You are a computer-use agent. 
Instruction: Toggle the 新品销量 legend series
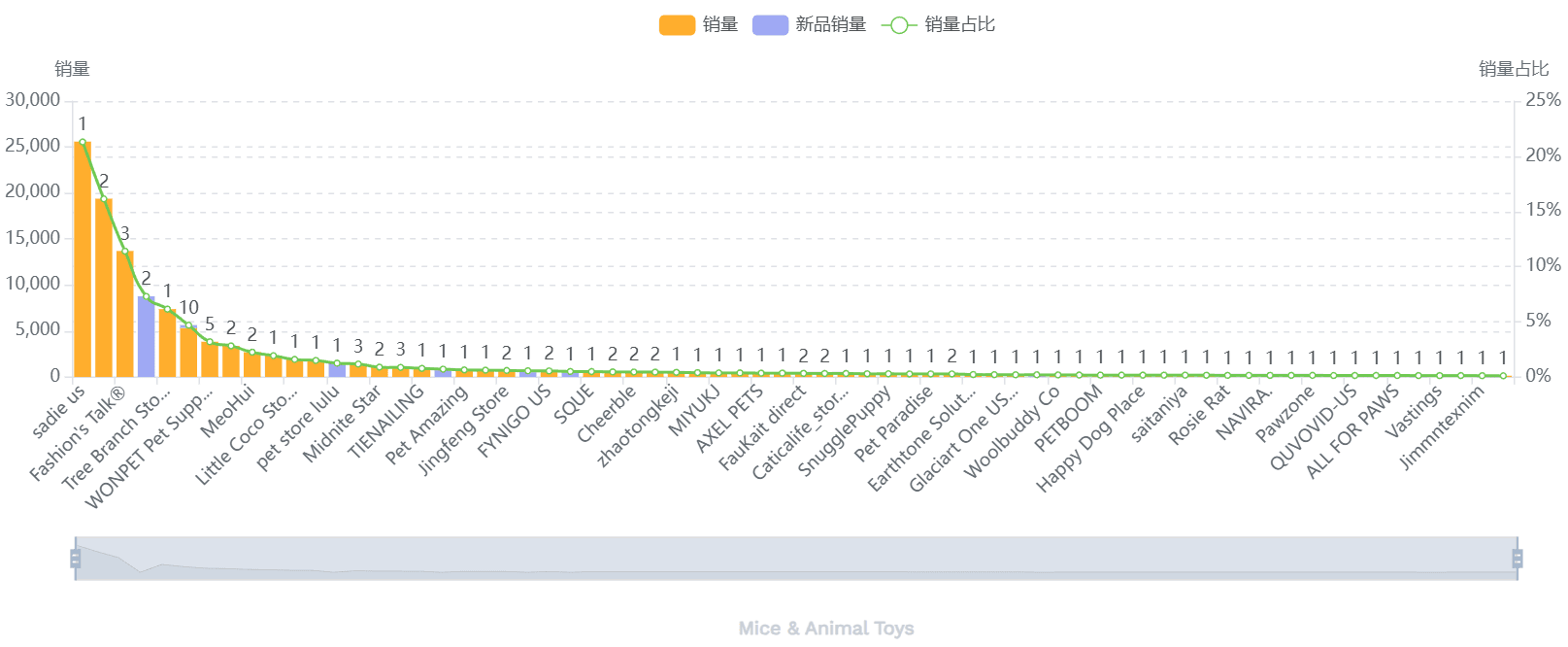(830, 25)
